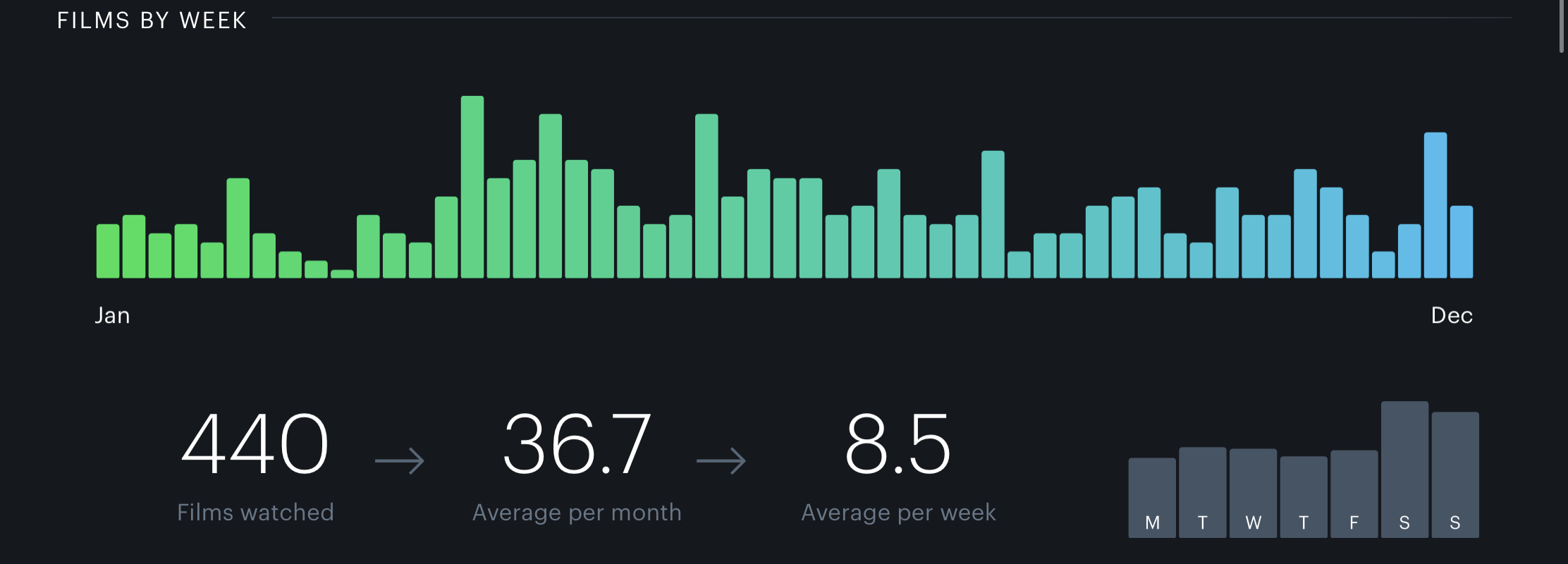
Task: Click the tallest bar in weekly chart
Action: pyautogui.click(x=472, y=187)
